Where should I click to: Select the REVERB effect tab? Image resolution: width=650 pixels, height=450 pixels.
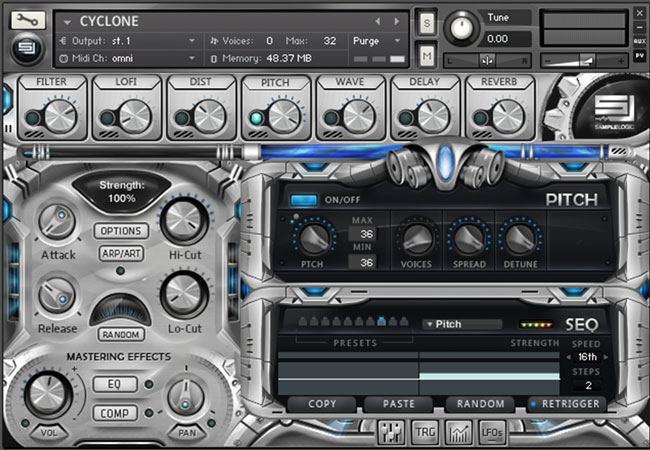(x=499, y=80)
